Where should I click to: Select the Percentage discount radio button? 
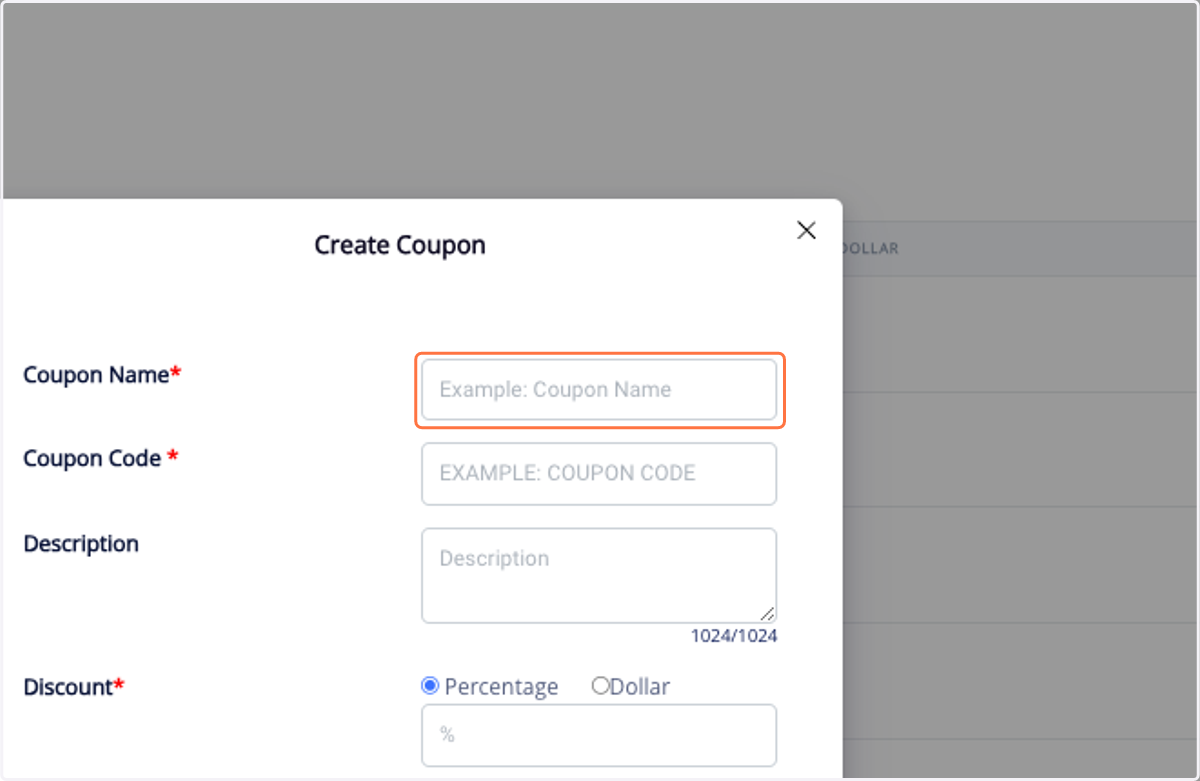coord(430,686)
